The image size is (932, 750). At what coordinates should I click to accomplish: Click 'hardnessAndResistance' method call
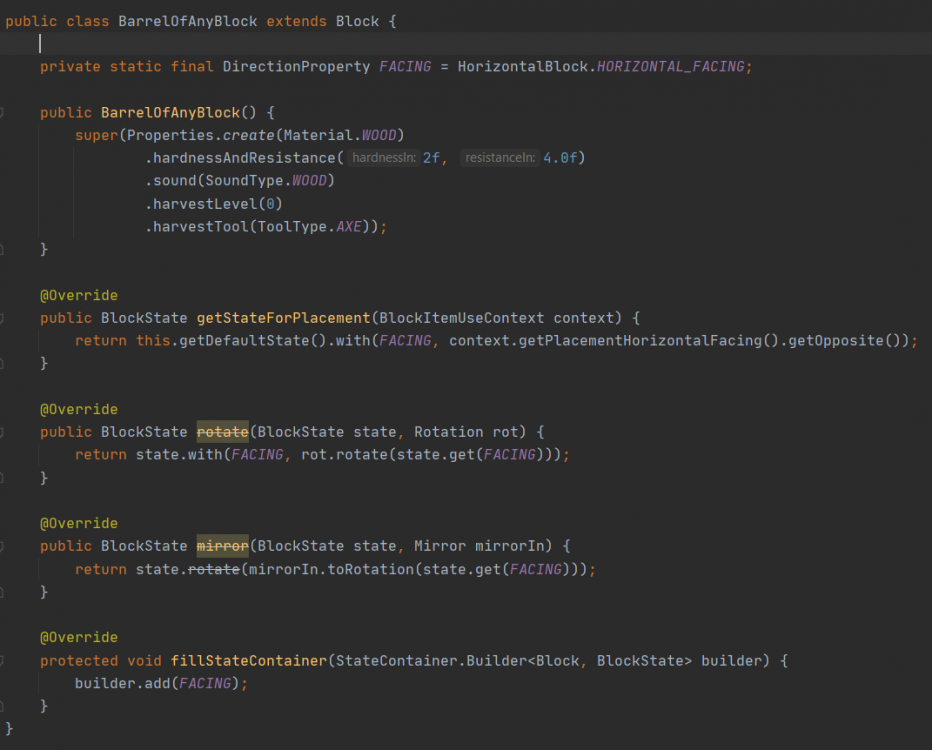244,158
